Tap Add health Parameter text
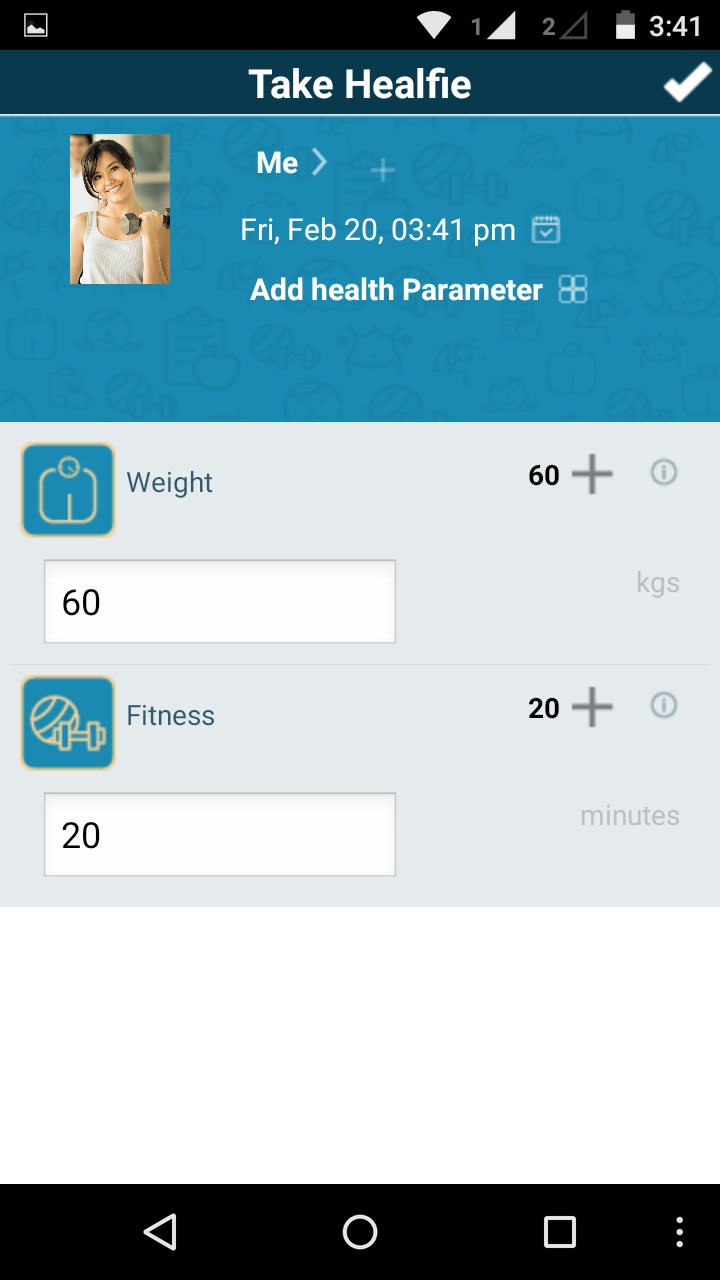The width and height of the screenshot is (720, 1280). (x=396, y=290)
